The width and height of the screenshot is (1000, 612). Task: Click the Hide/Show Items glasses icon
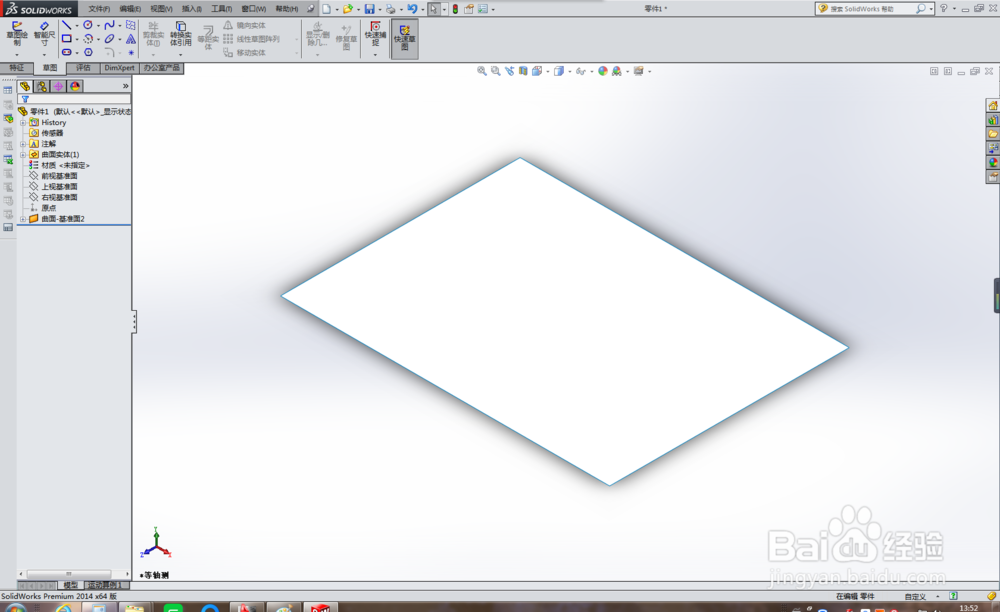tap(580, 71)
